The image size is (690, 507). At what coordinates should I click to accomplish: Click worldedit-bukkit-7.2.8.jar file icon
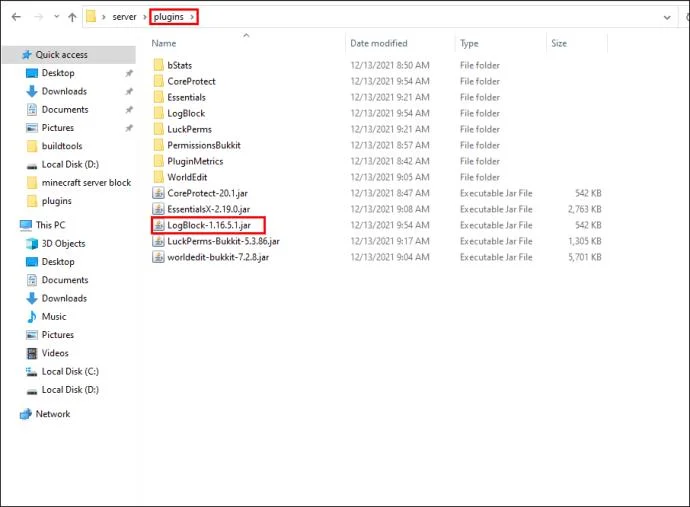click(158, 257)
